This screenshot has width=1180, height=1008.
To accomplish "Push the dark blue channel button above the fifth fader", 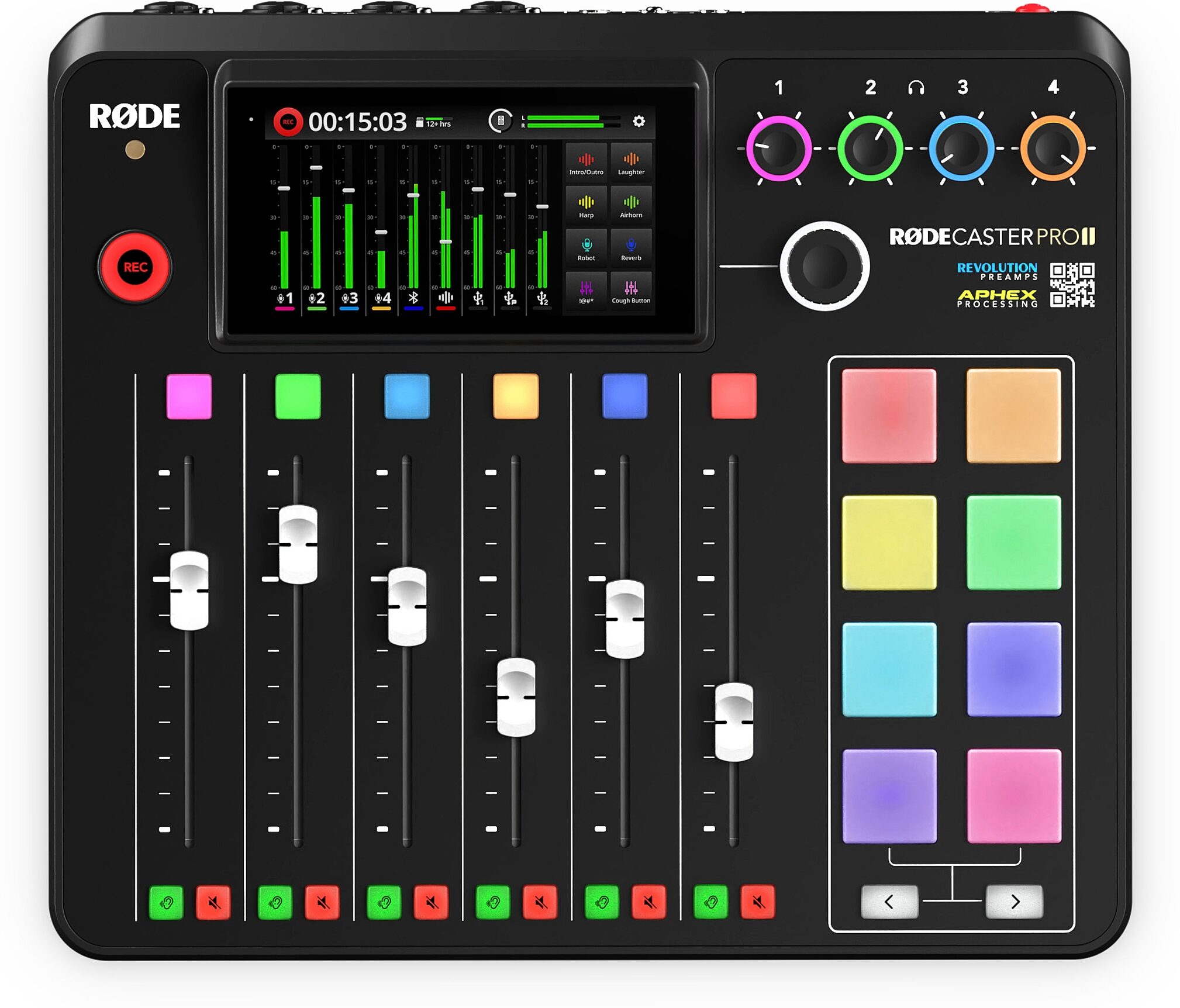I will [625, 396].
